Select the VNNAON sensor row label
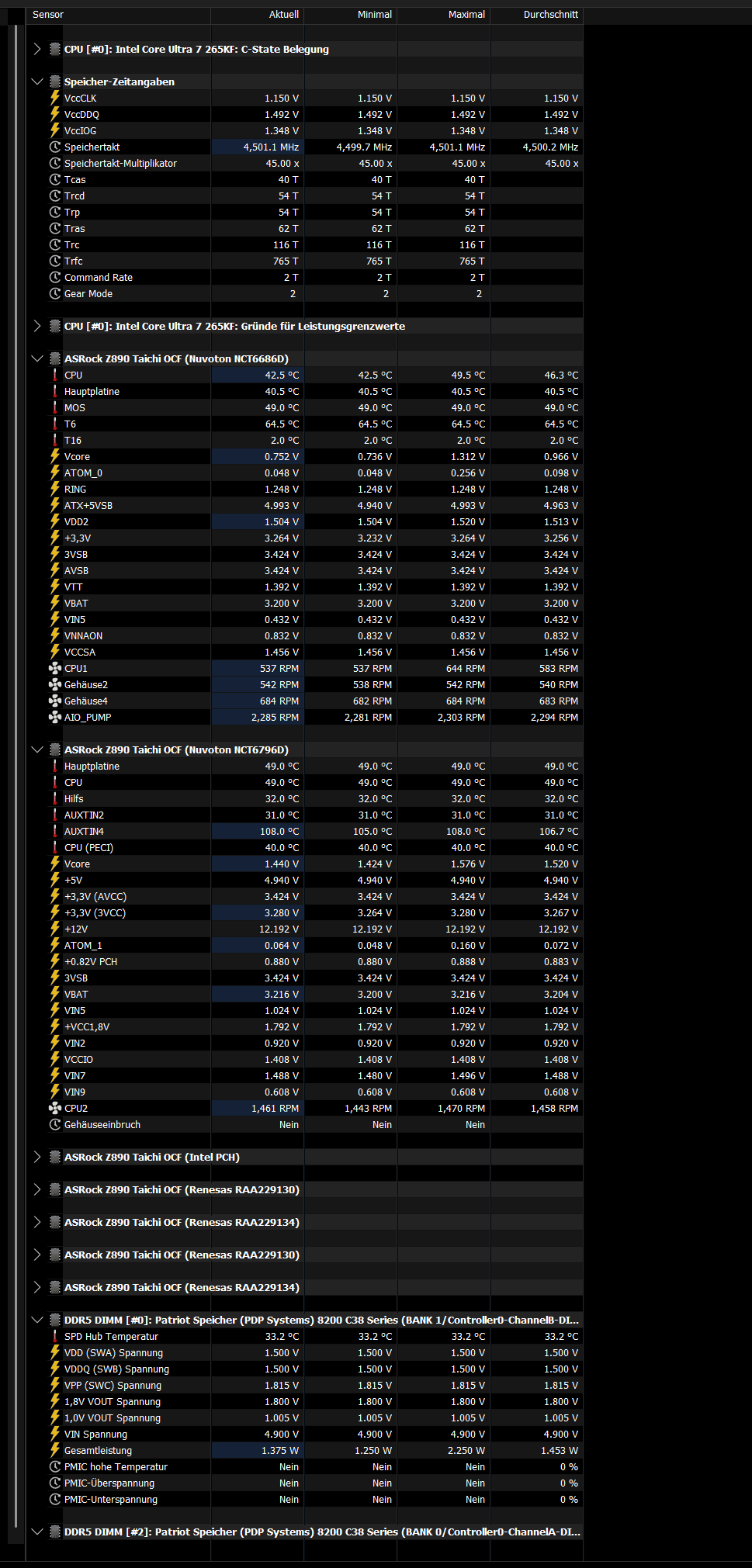 [83, 635]
